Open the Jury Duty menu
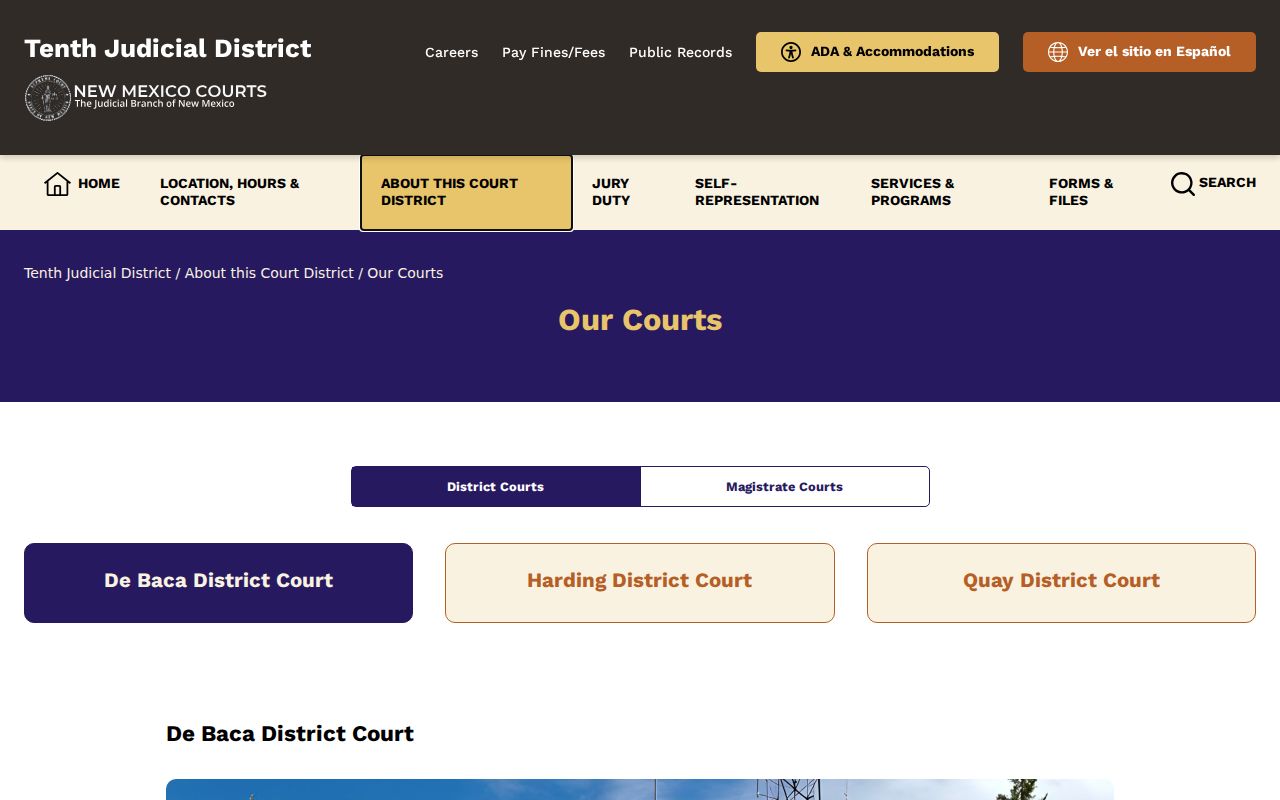1280x800 pixels. (611, 192)
